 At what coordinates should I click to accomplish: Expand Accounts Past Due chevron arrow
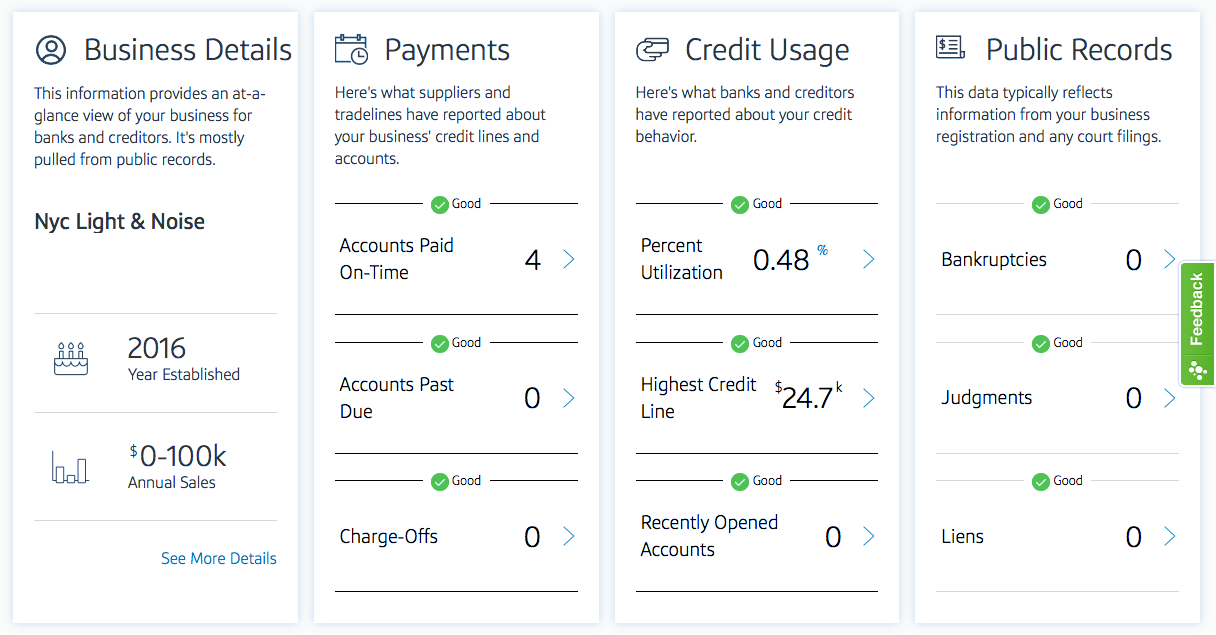(x=568, y=398)
